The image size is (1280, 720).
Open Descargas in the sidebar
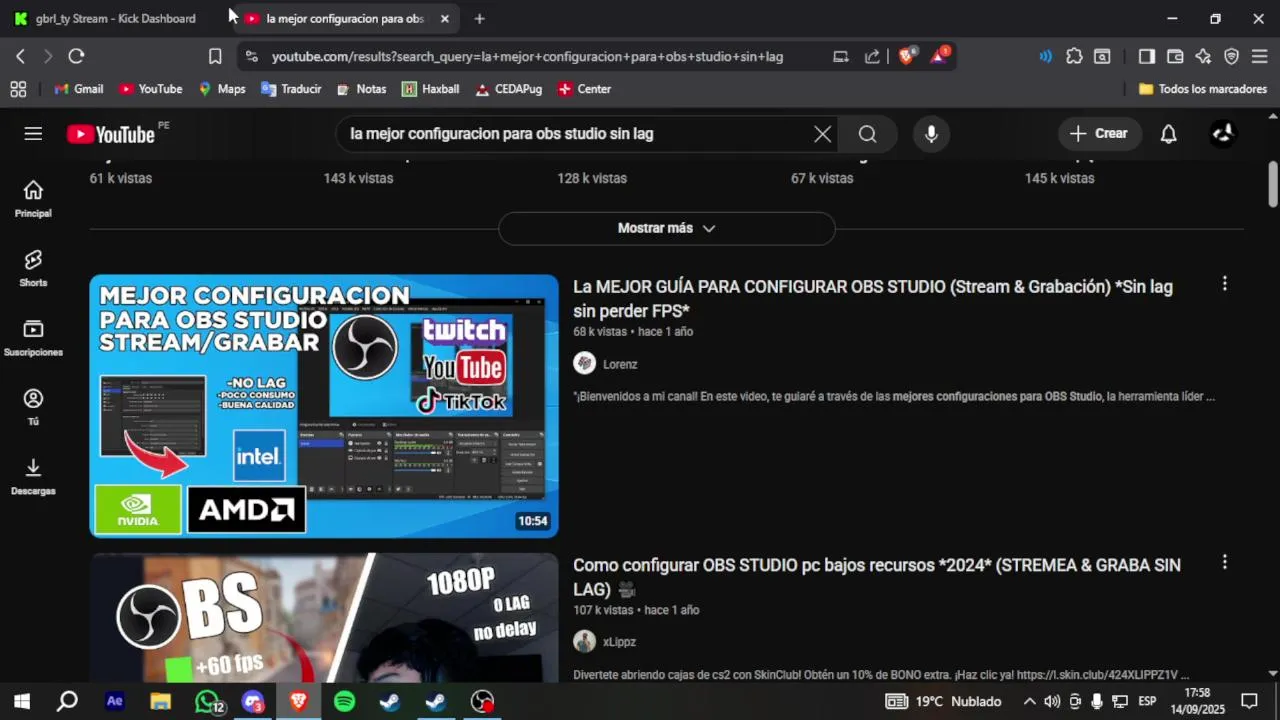click(33, 476)
